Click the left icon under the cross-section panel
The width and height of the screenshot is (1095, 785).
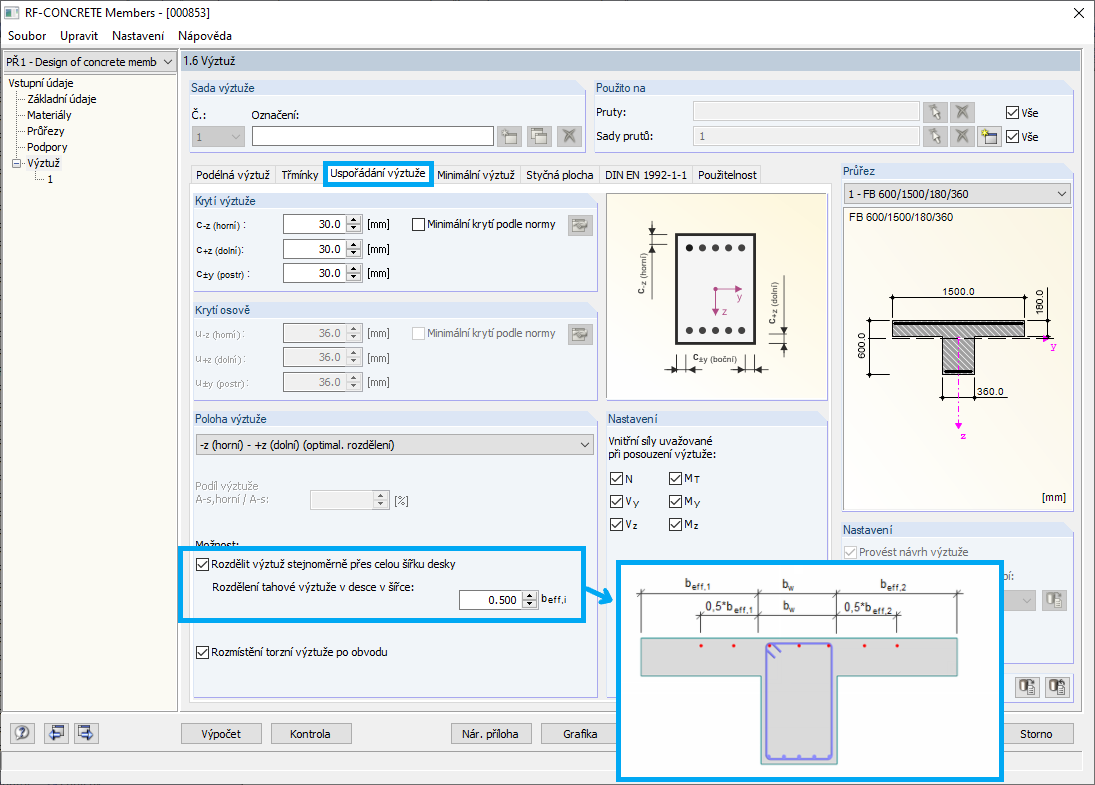click(1027, 687)
